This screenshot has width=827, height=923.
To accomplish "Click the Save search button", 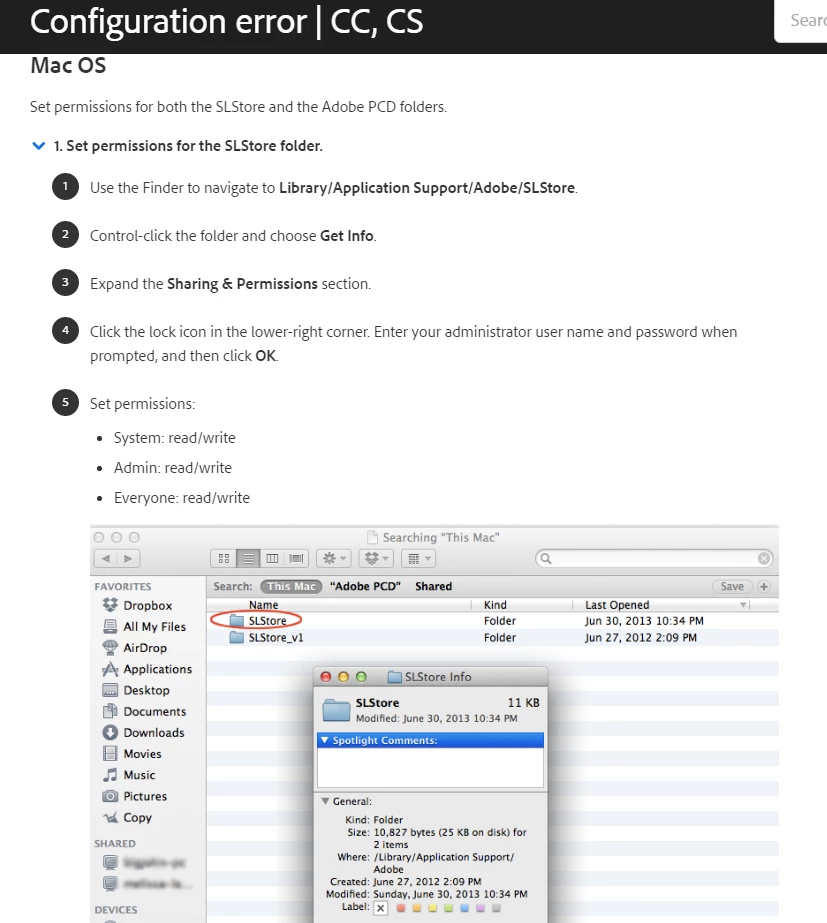I will click(732, 586).
